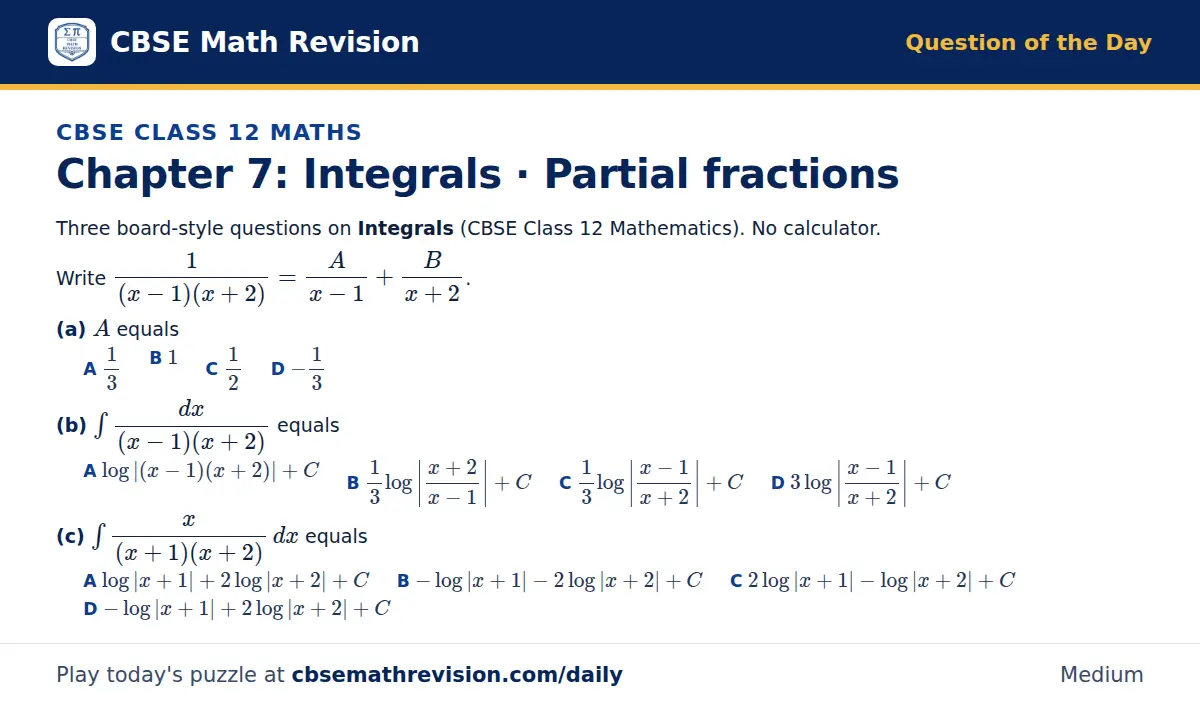
Task: Click the question (b) integral prompt
Action: [x=198, y=426]
